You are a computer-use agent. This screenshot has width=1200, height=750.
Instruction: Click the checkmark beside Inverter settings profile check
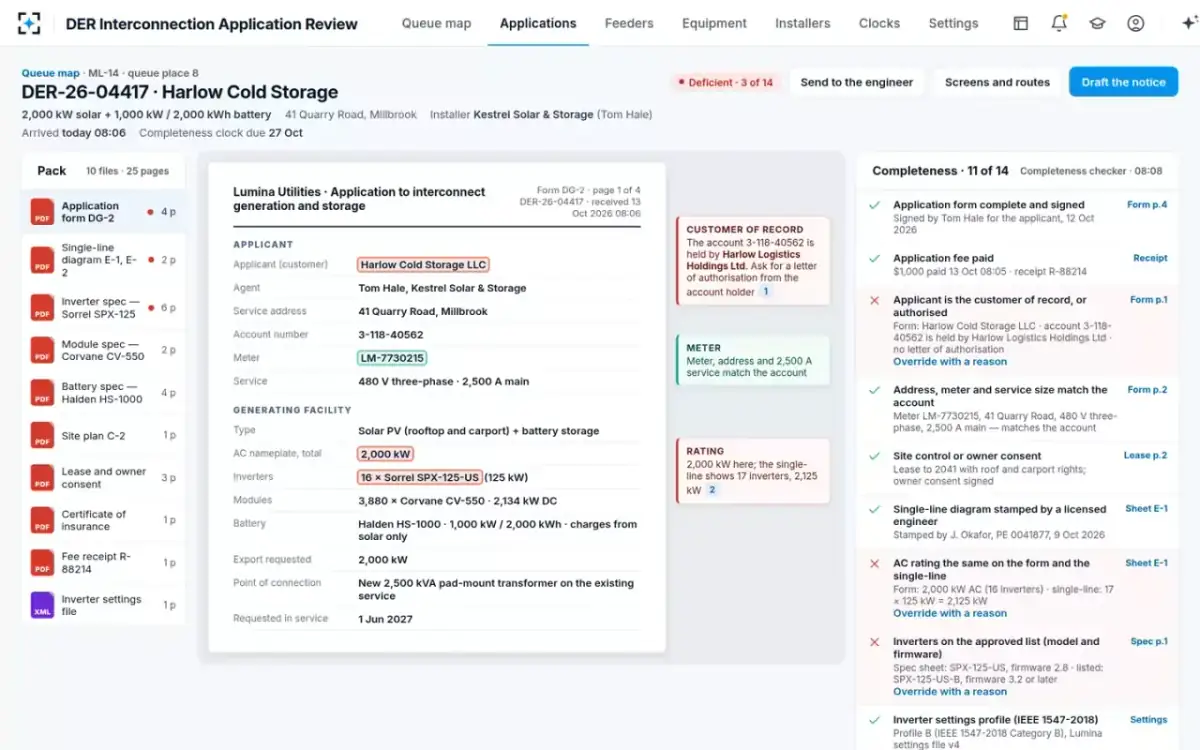tap(875, 720)
